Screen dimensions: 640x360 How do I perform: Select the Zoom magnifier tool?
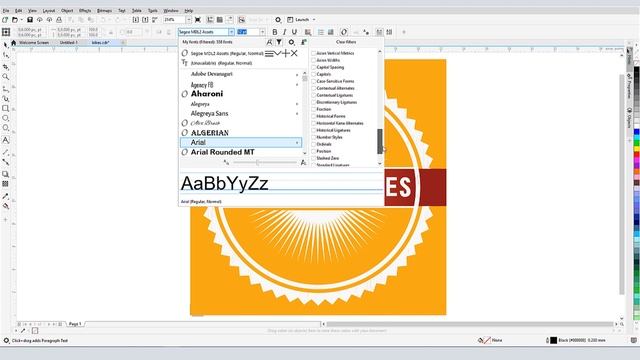5,77
